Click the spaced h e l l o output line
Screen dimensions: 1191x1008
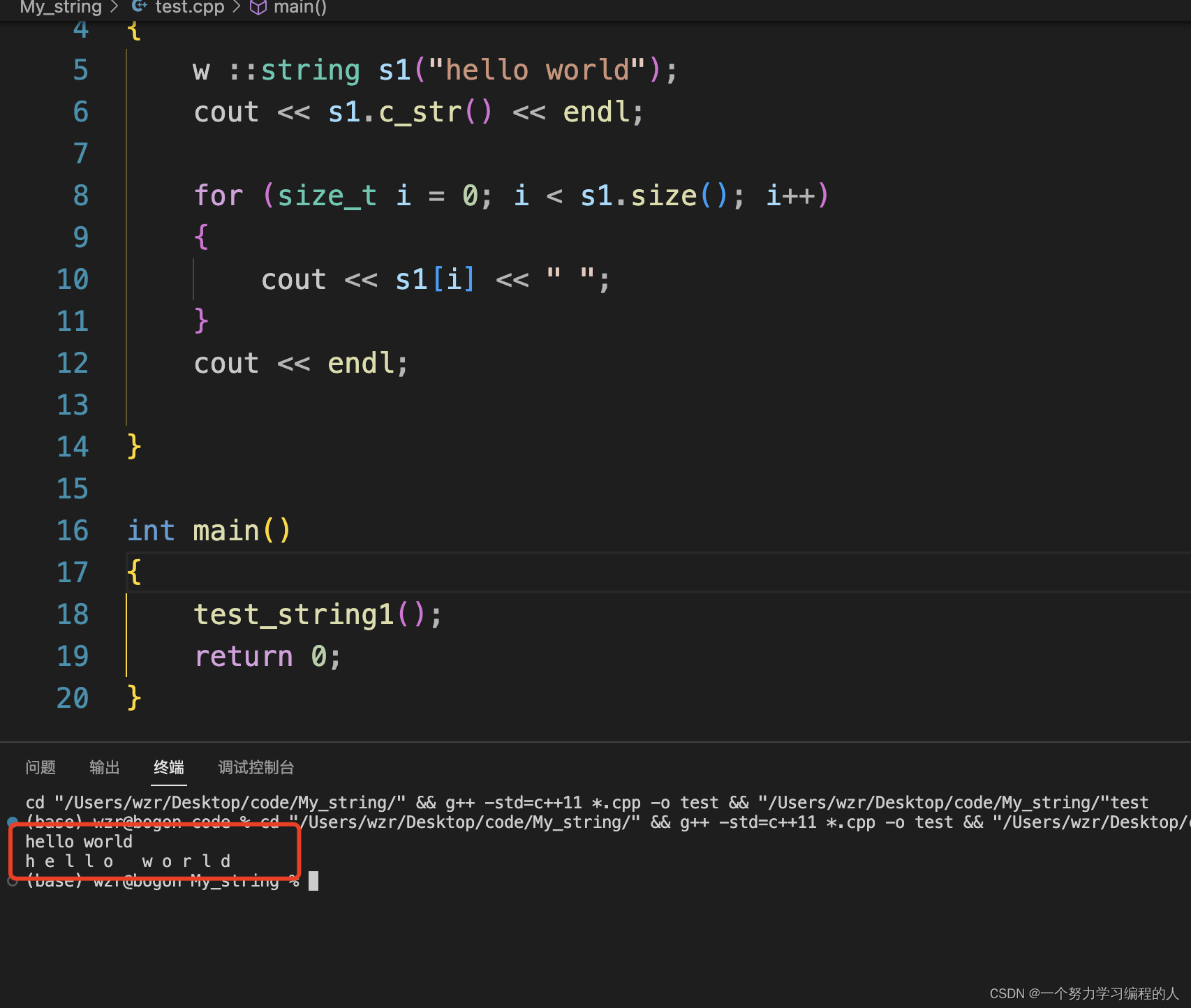tap(128, 861)
